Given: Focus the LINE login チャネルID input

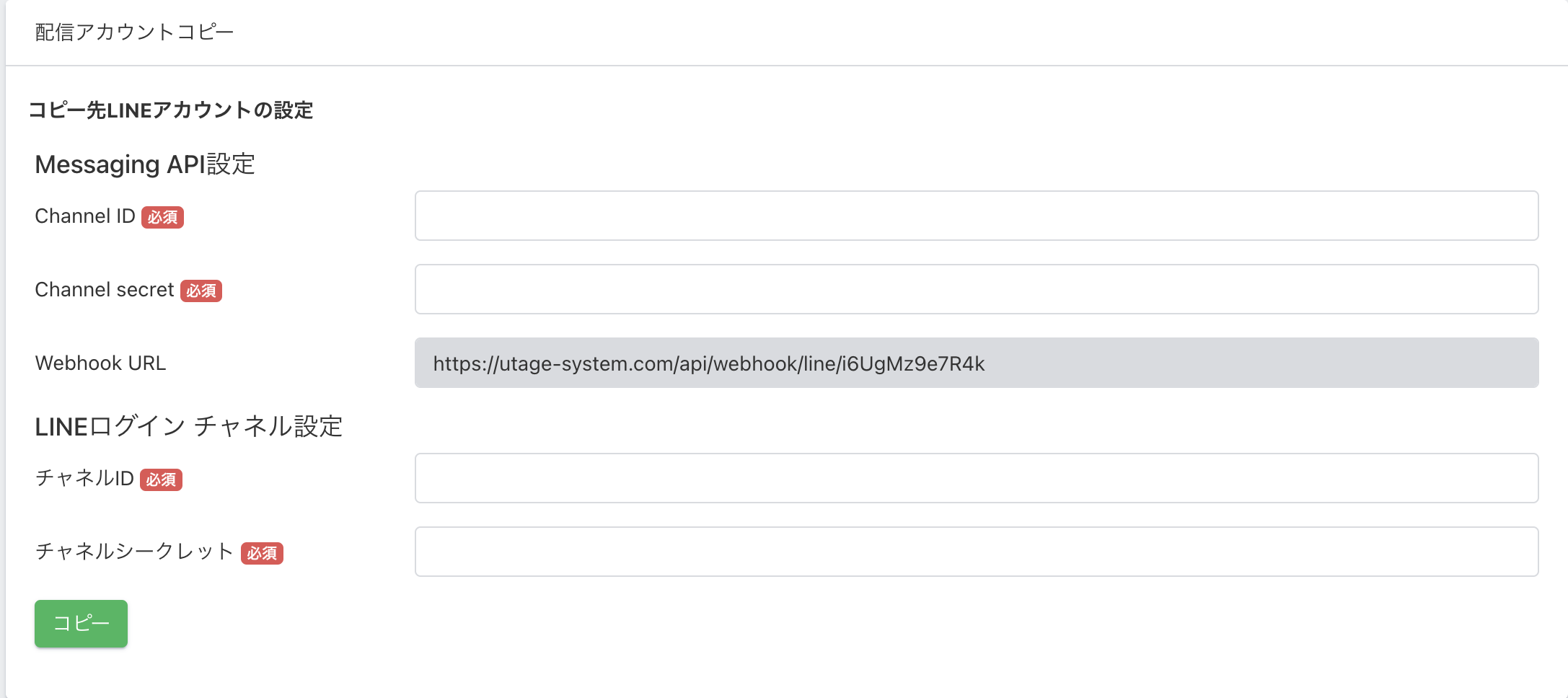Looking at the screenshot, I should pyautogui.click(x=976, y=478).
